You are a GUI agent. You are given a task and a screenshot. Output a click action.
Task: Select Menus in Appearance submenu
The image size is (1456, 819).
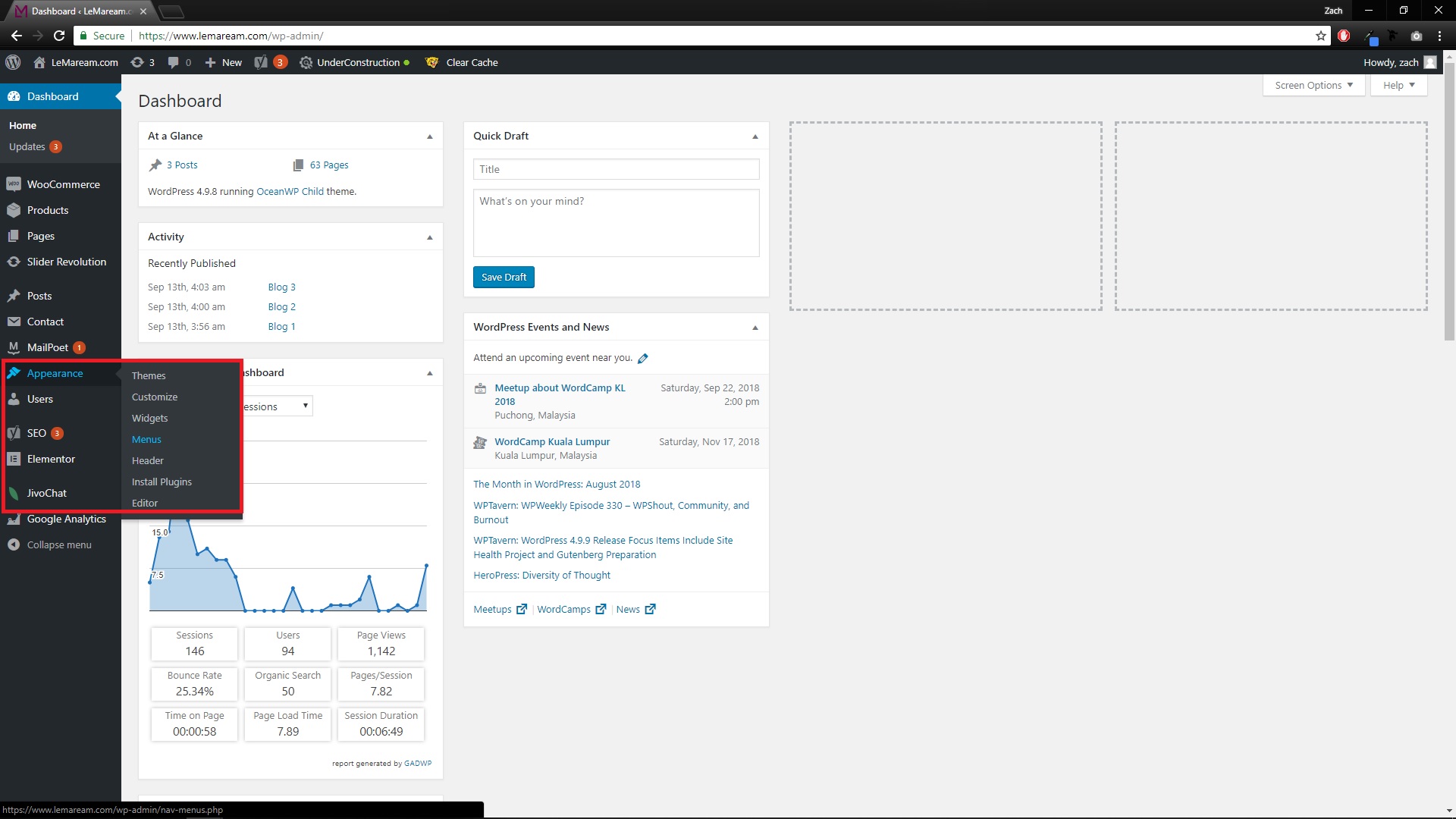click(x=146, y=439)
